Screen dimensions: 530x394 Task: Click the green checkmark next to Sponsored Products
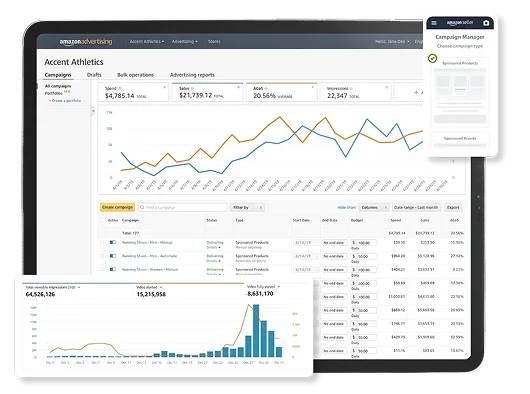click(432, 58)
